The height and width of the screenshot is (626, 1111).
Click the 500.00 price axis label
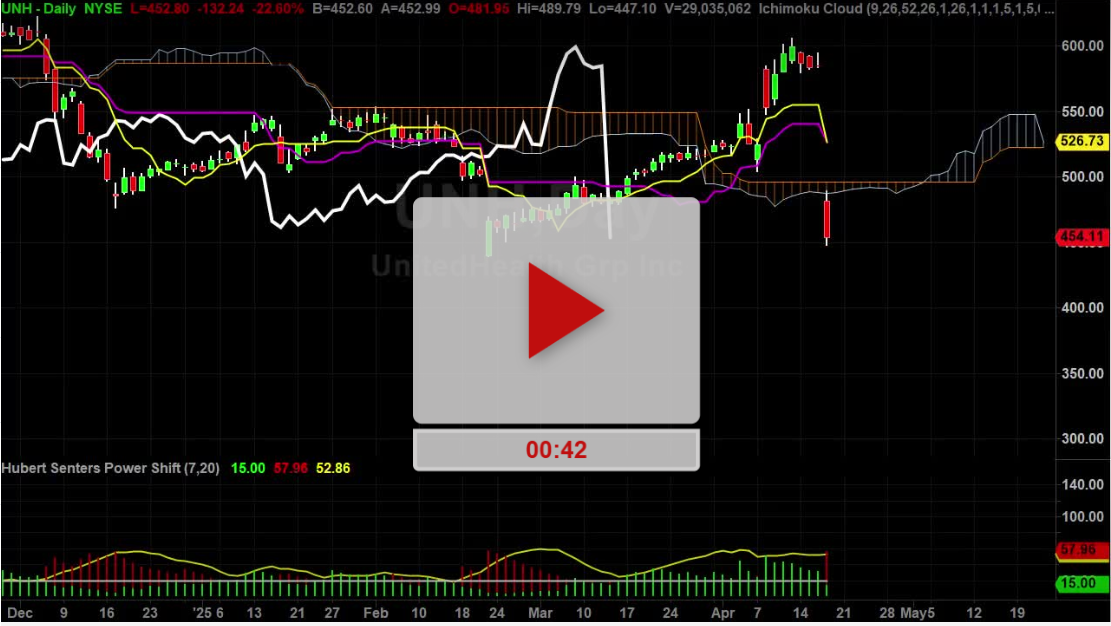pos(1082,177)
